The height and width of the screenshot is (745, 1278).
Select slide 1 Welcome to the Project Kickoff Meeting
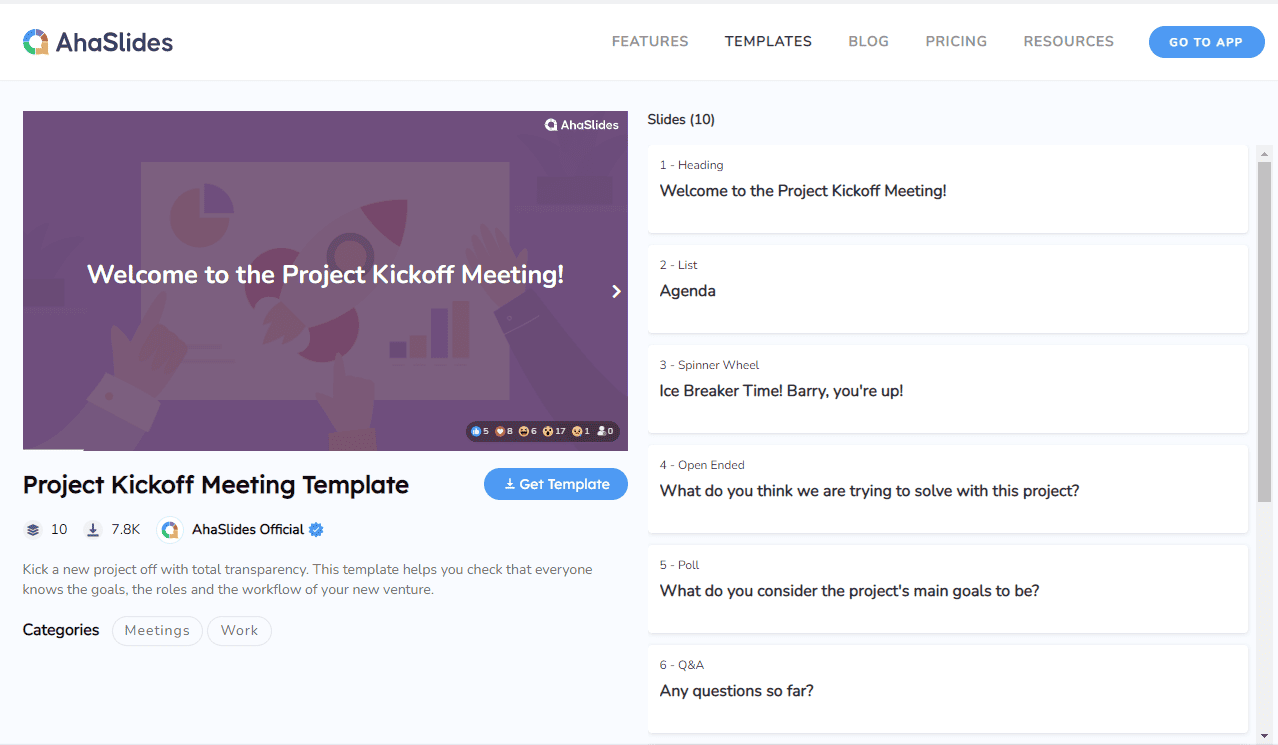pos(948,189)
